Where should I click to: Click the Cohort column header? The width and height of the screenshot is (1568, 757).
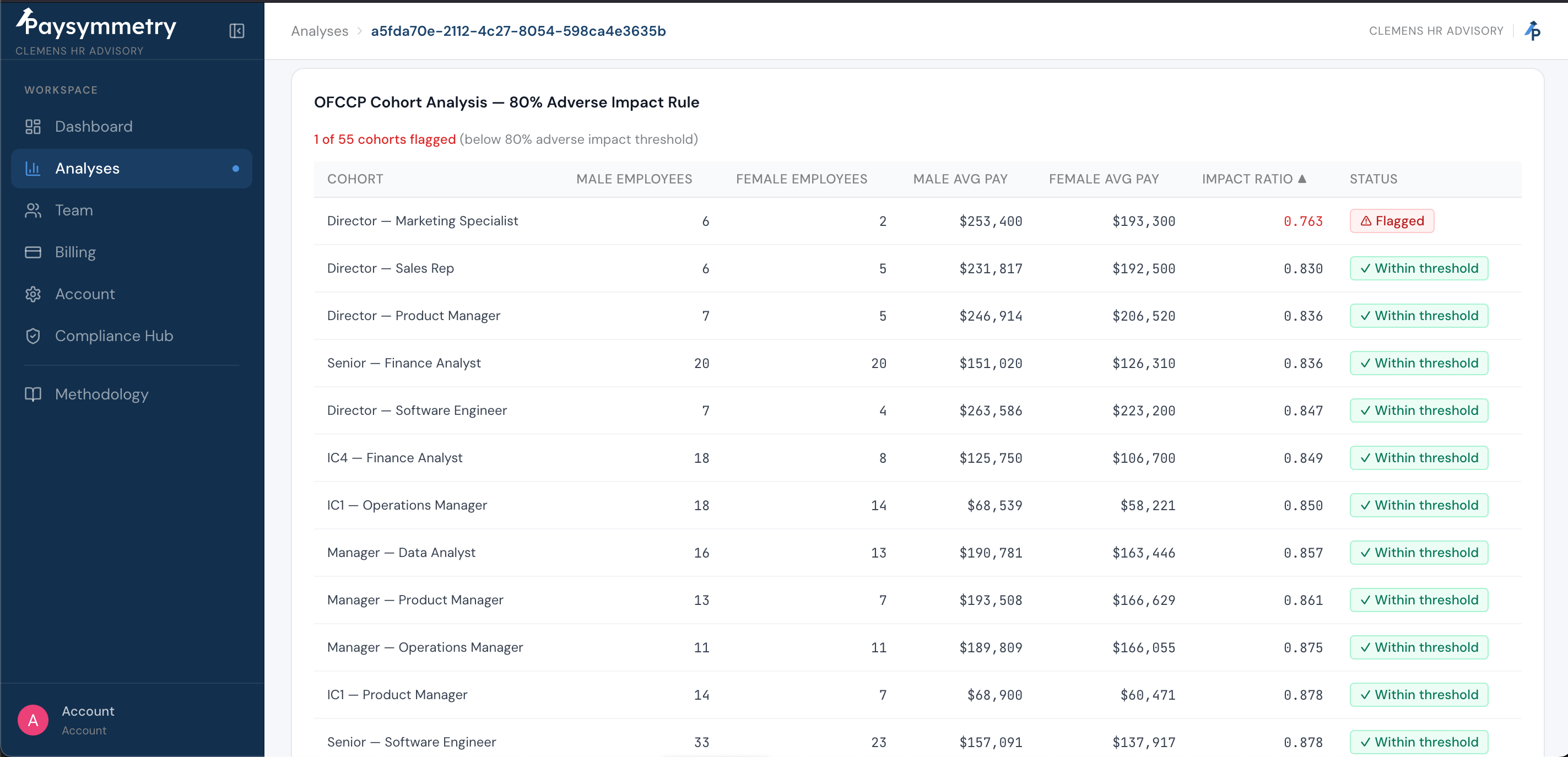355,179
